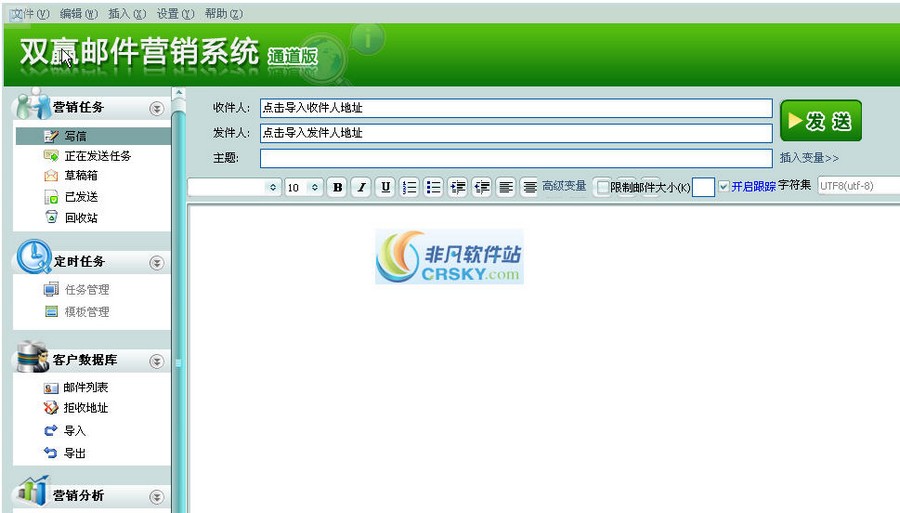Click the mail size limit (K) input box
Viewport: 900px width, 513px height.
pyautogui.click(x=703, y=187)
